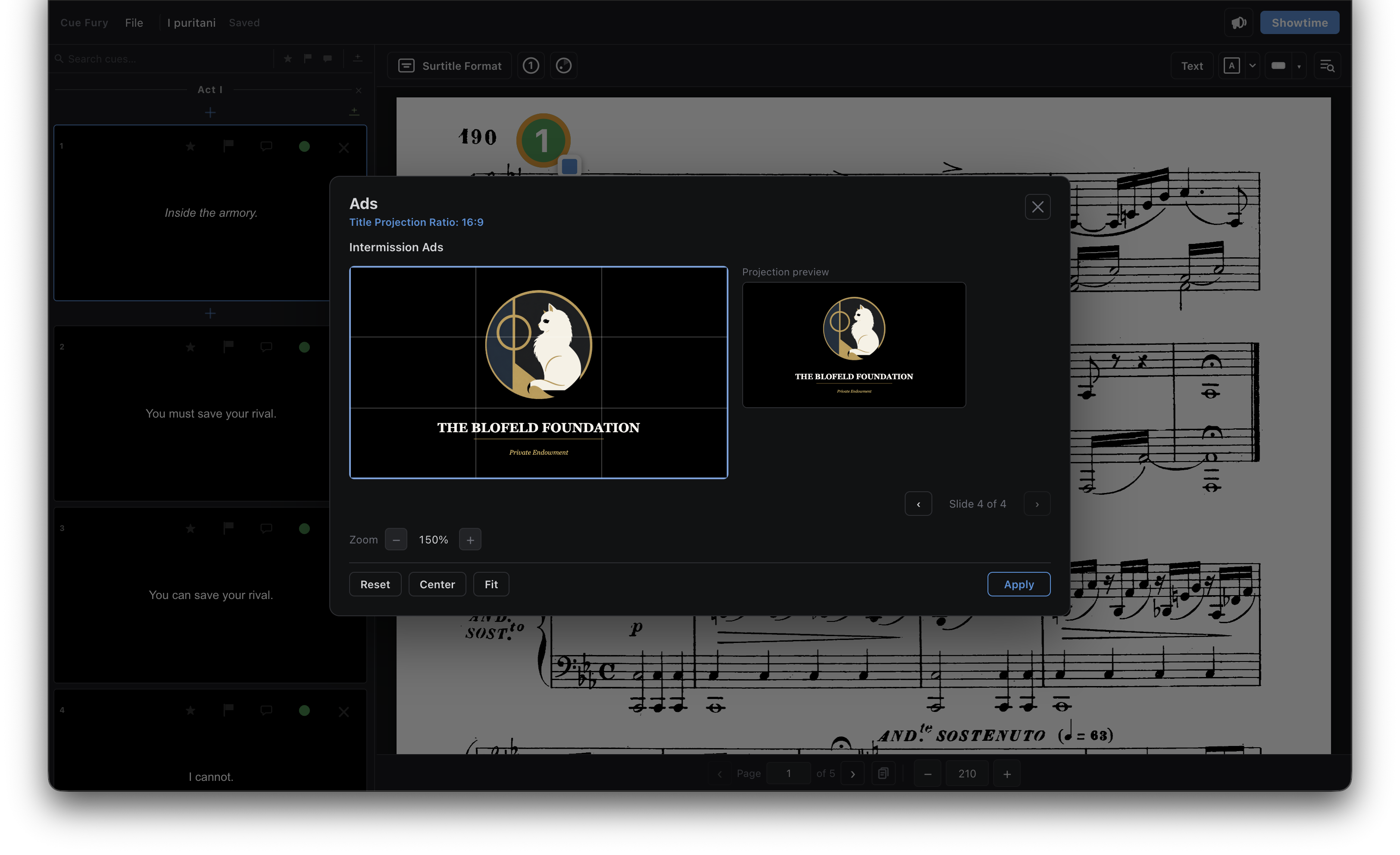Apply the ad slide settings
The image size is (1400, 855).
coord(1019,584)
